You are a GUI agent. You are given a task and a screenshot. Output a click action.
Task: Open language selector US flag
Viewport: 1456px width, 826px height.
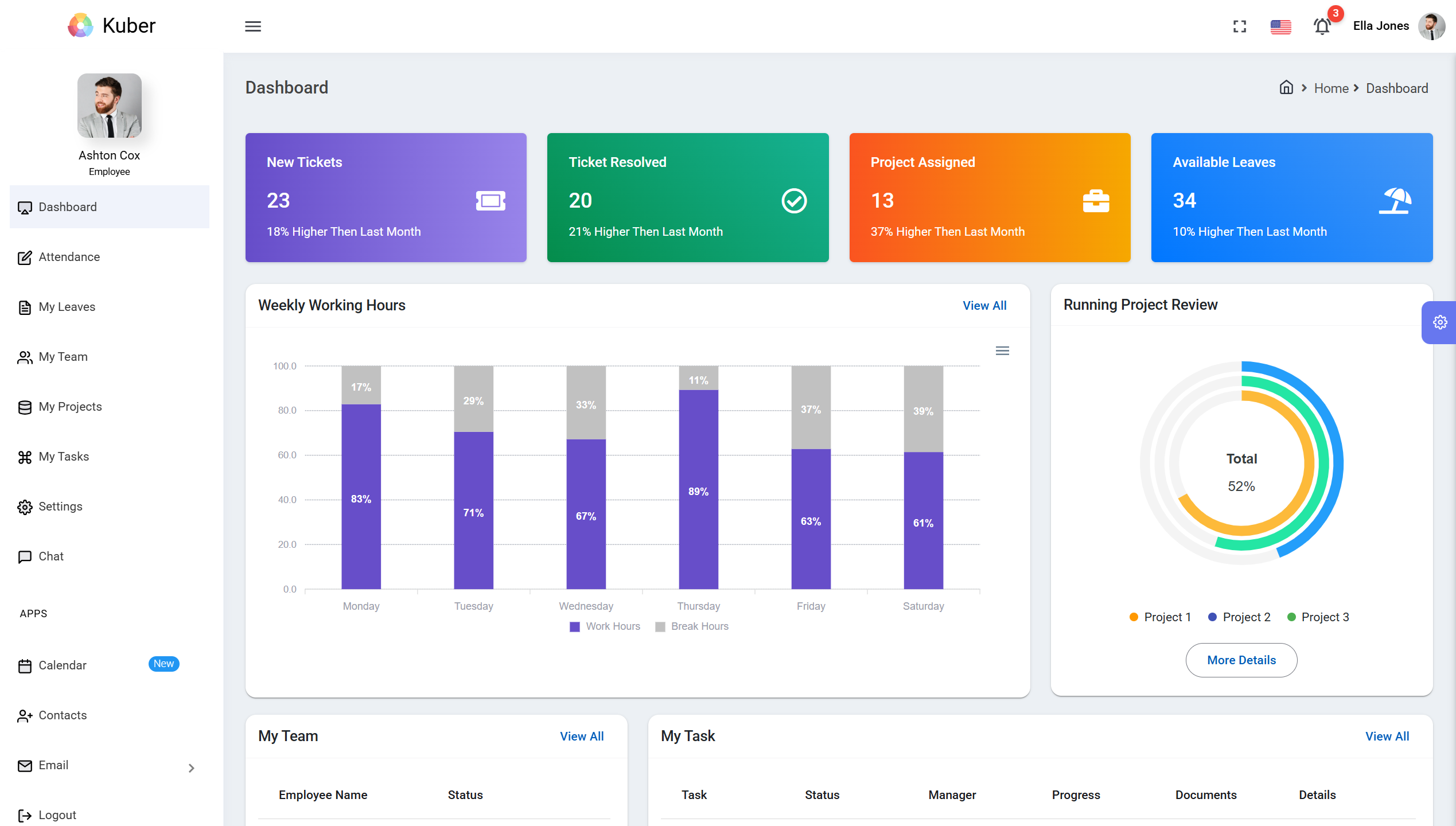pyautogui.click(x=1280, y=27)
